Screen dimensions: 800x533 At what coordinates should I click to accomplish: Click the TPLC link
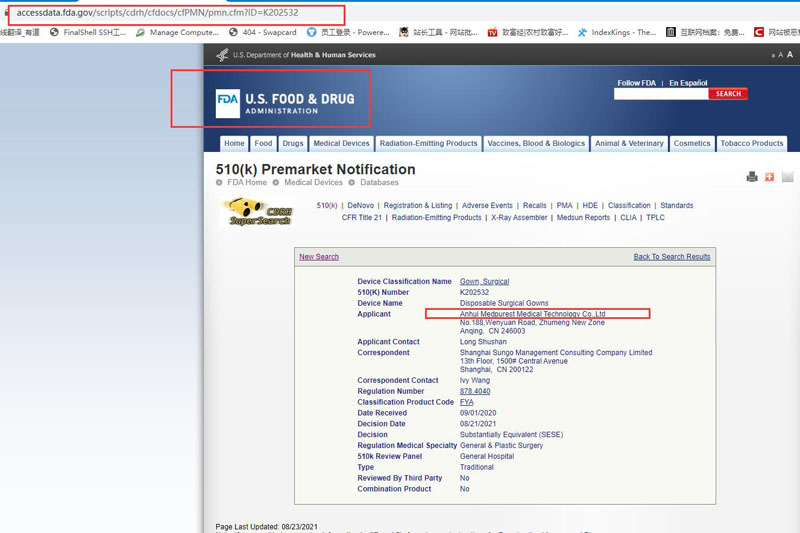(655, 217)
